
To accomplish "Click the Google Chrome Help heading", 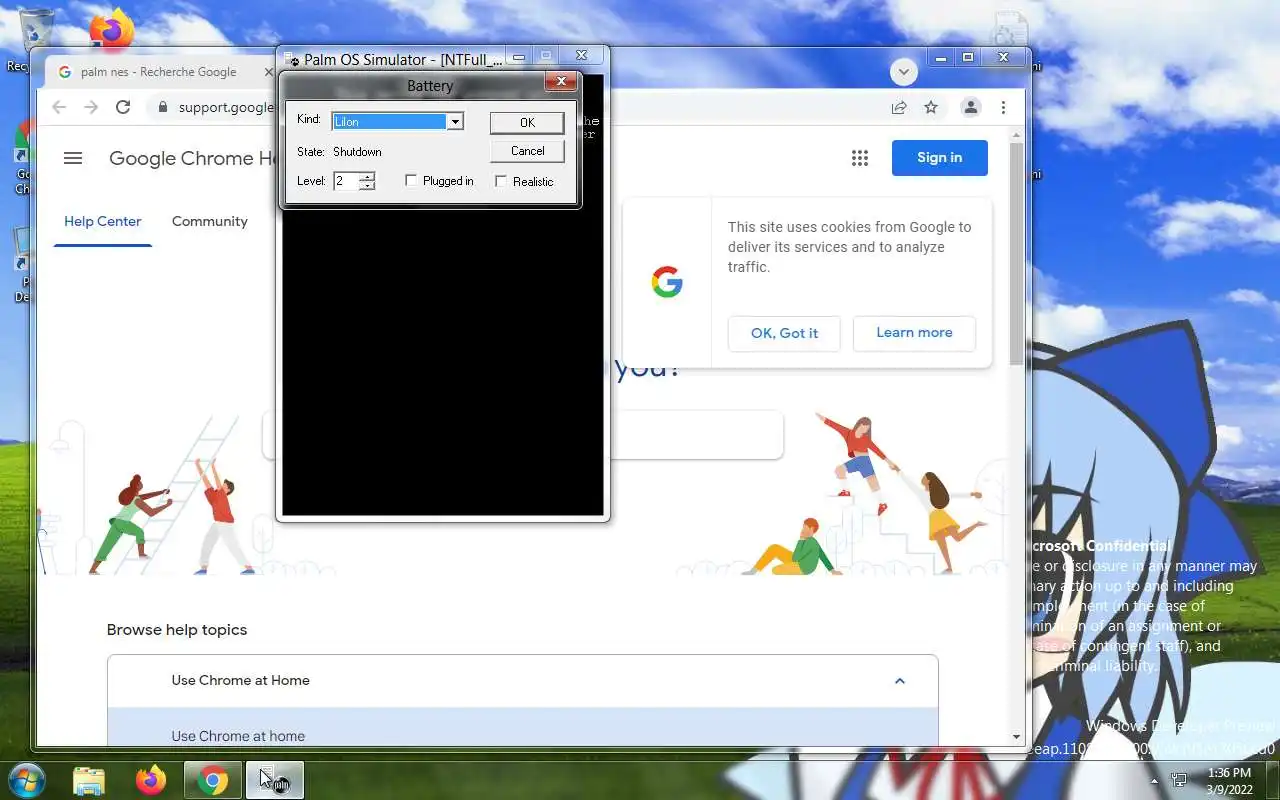I will 192,158.
